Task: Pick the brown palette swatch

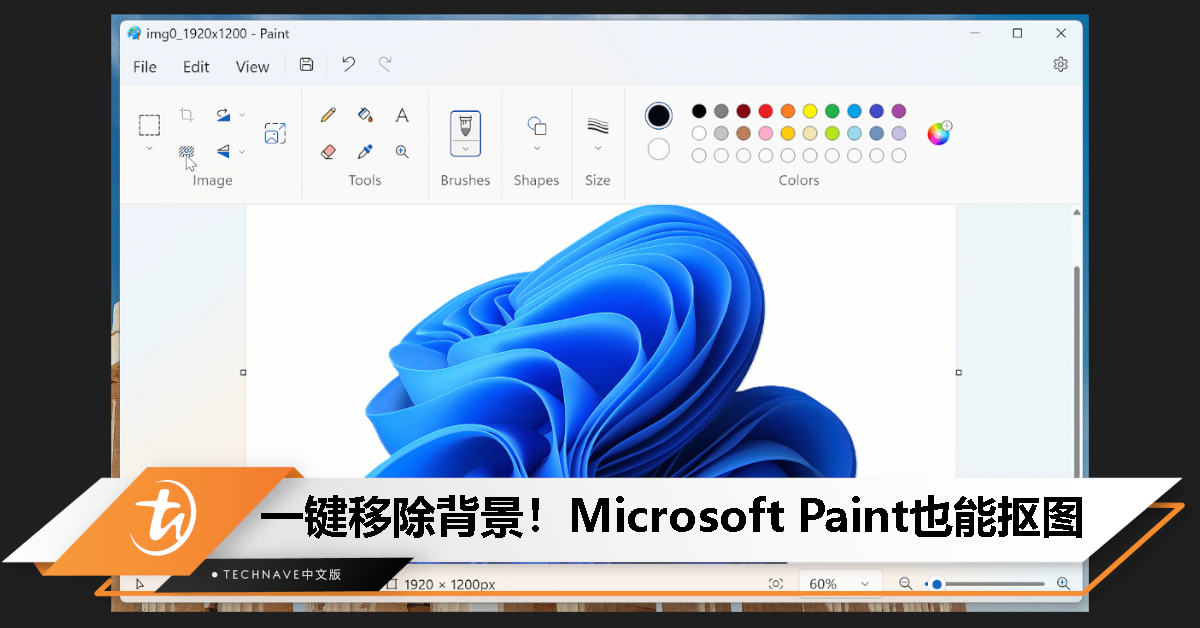Action: [x=743, y=133]
